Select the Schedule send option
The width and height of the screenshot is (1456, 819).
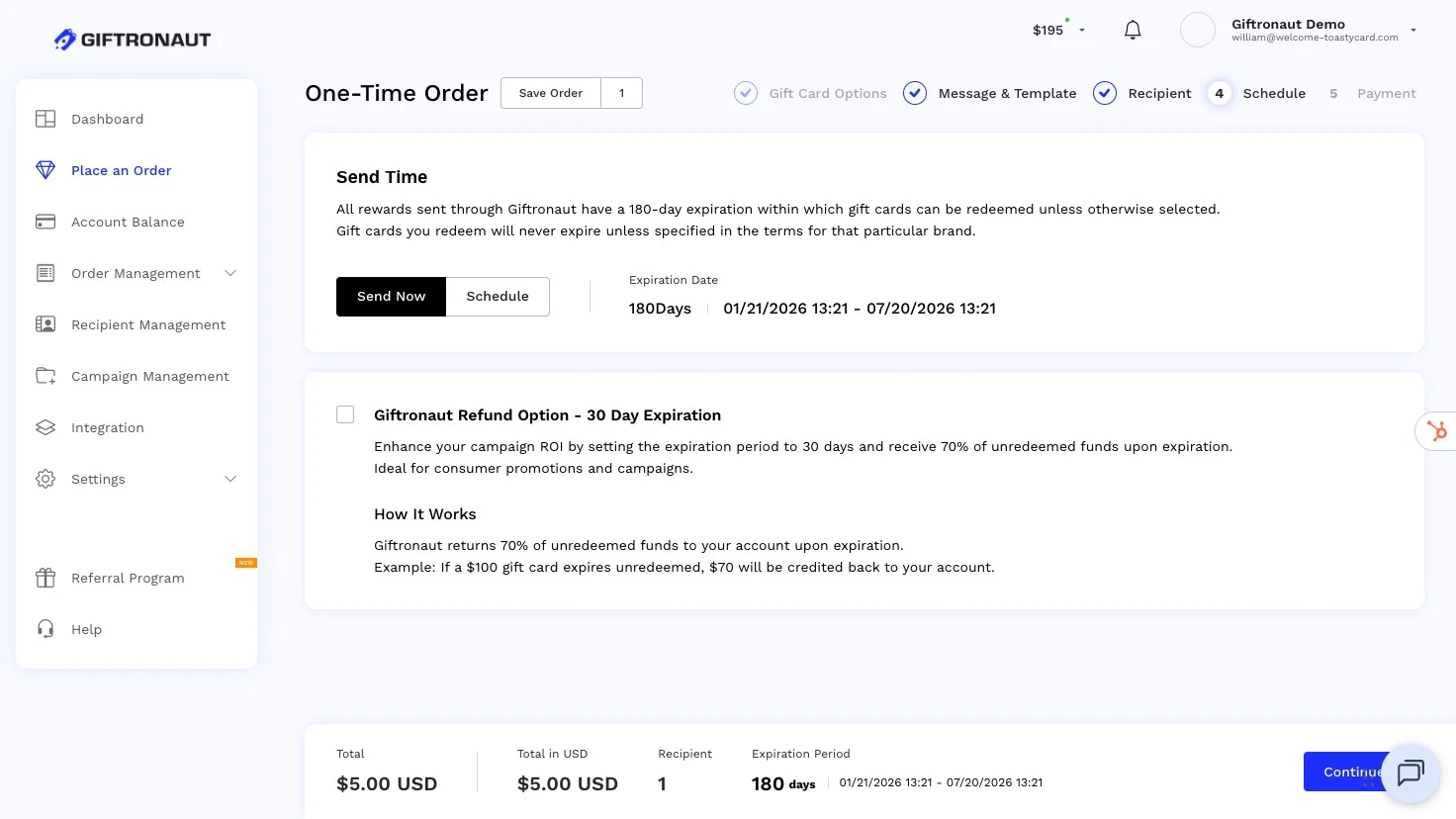point(498,297)
